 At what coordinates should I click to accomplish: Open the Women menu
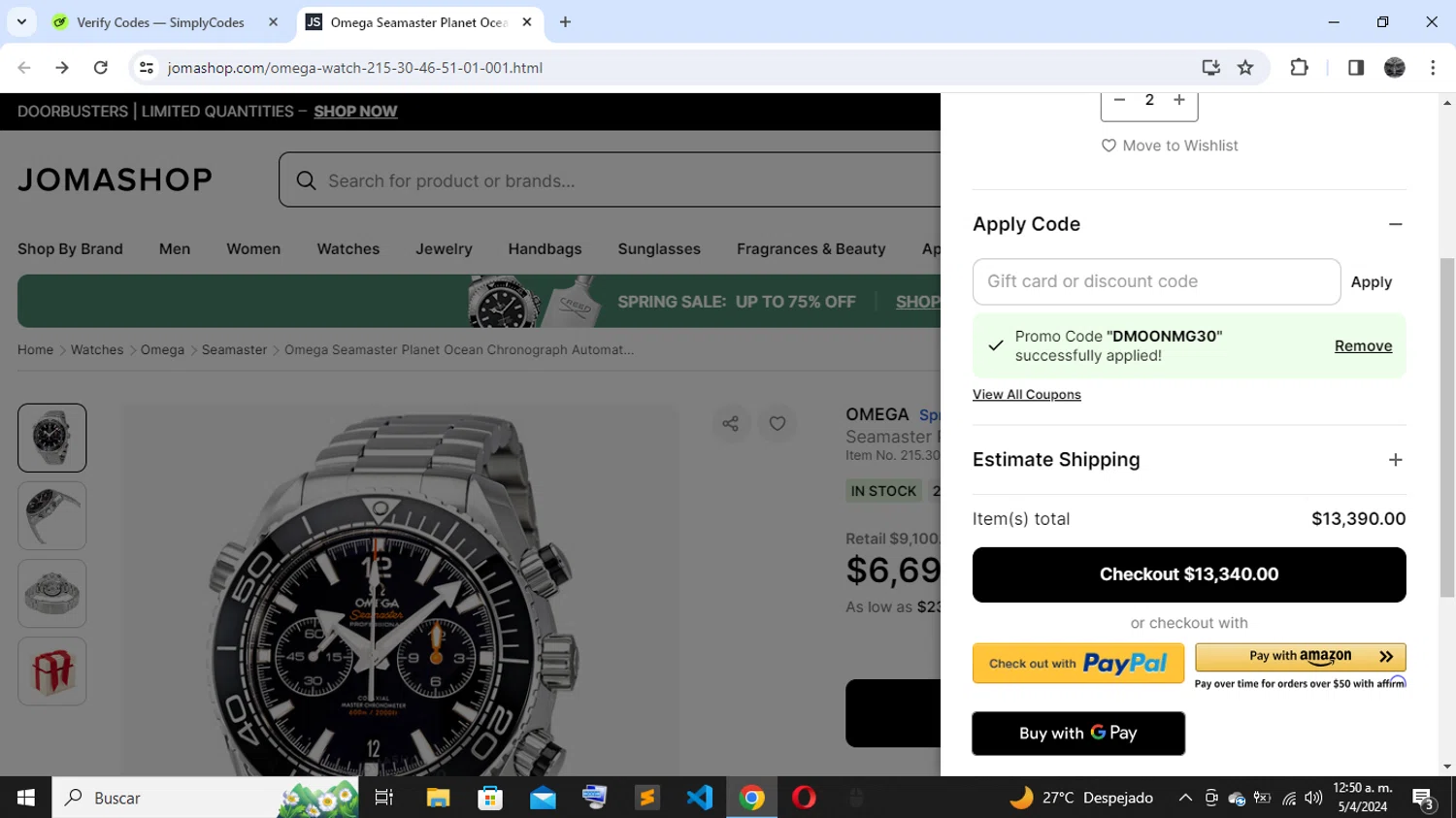(x=253, y=249)
